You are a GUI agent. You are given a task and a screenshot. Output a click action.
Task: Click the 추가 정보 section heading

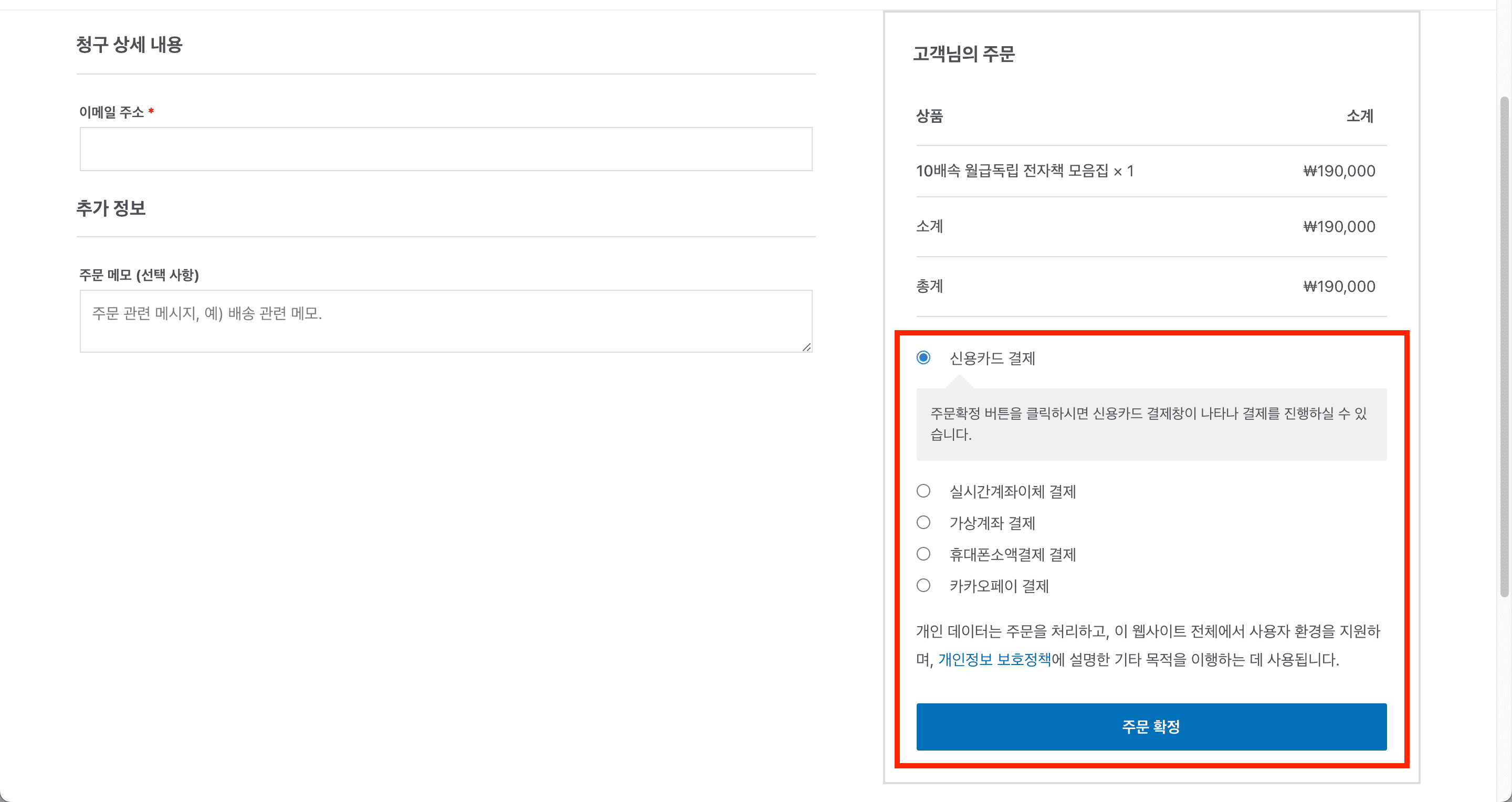pyautogui.click(x=111, y=208)
